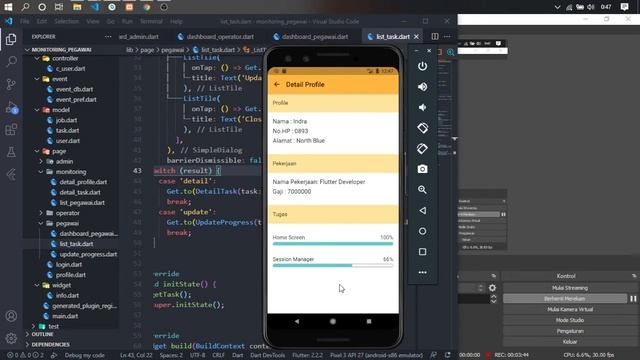Open Manage gear in activity bar

[x=11, y=338]
